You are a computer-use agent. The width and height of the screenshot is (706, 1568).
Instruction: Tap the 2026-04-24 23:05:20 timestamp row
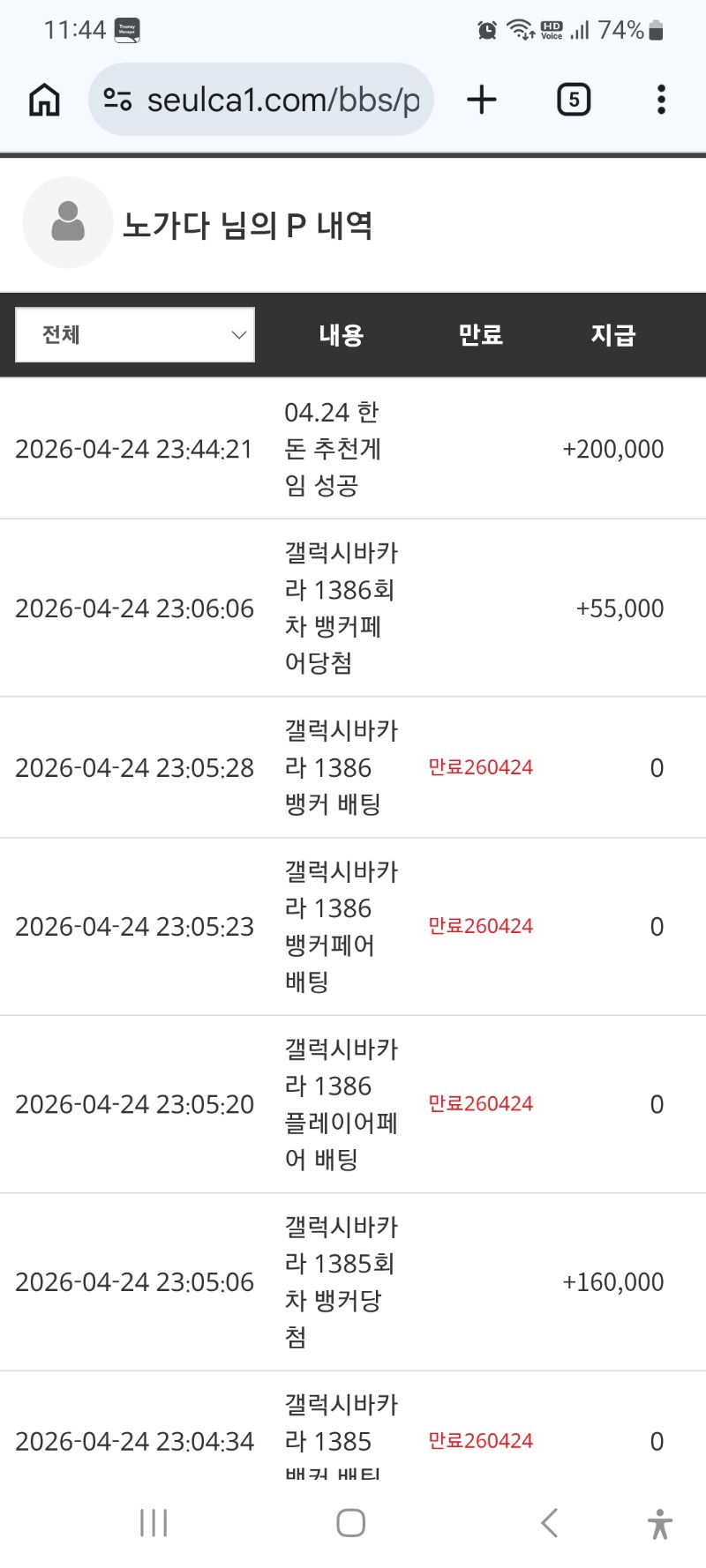coord(134,1105)
